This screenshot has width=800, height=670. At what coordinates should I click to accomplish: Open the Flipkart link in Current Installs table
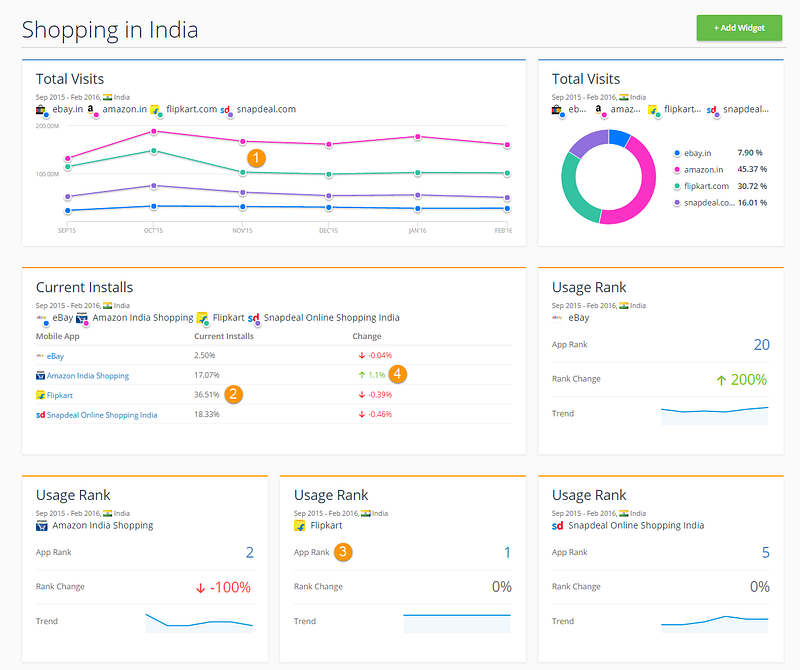tap(60, 395)
